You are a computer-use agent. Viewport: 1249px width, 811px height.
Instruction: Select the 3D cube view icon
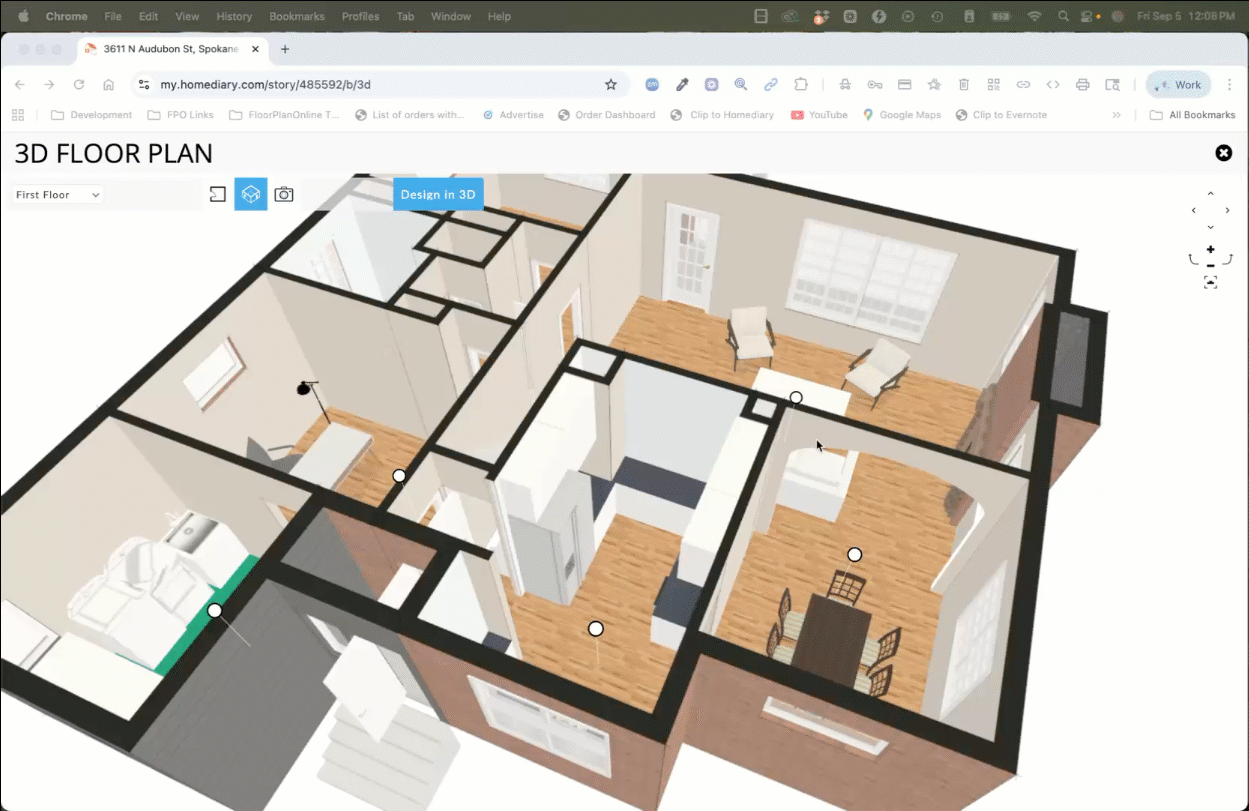pos(251,194)
